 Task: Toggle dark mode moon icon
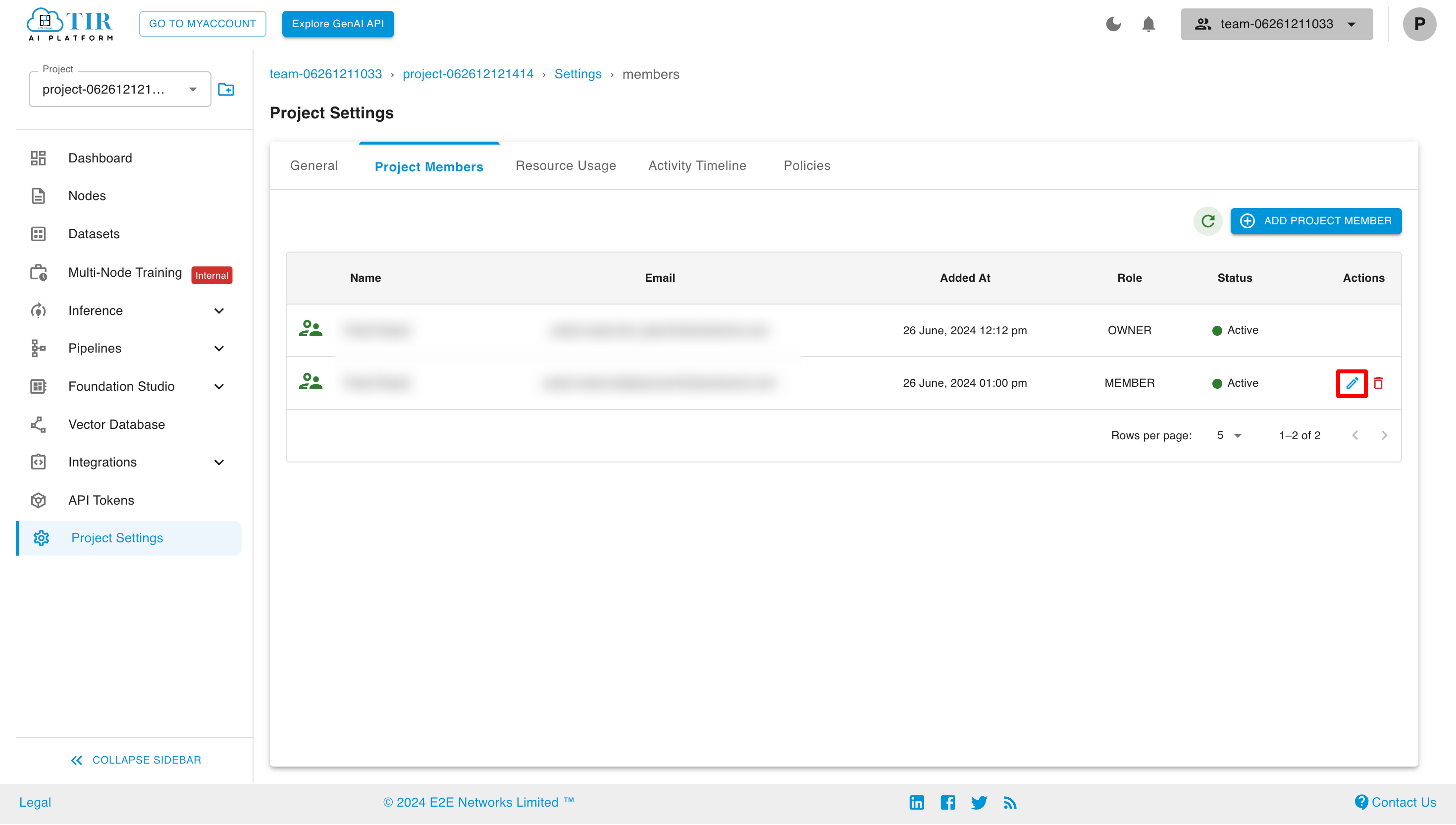[x=1113, y=24]
